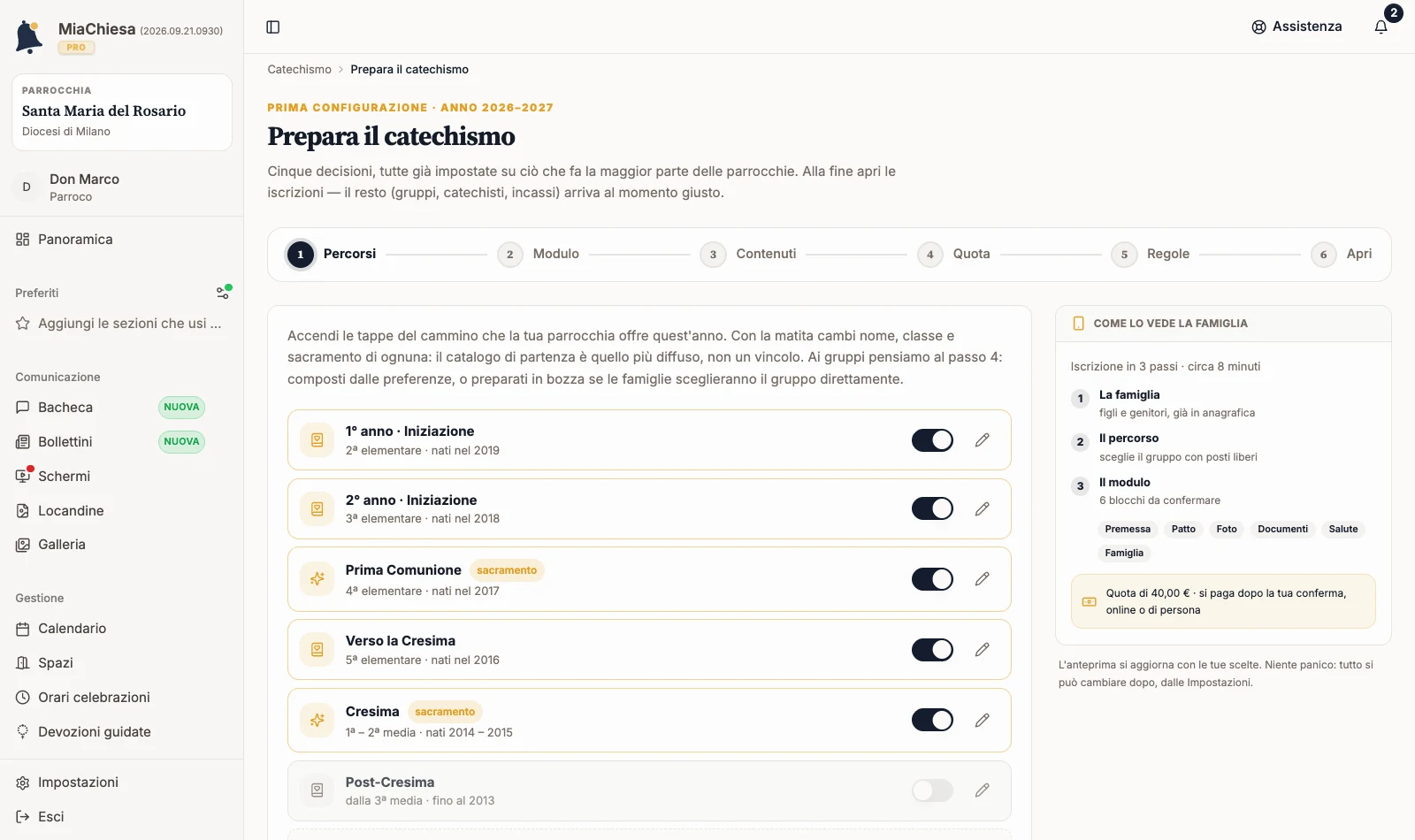Edit 2° anno Iniziazione with pencil
Image resolution: width=1415 pixels, height=840 pixels.
tap(982, 509)
